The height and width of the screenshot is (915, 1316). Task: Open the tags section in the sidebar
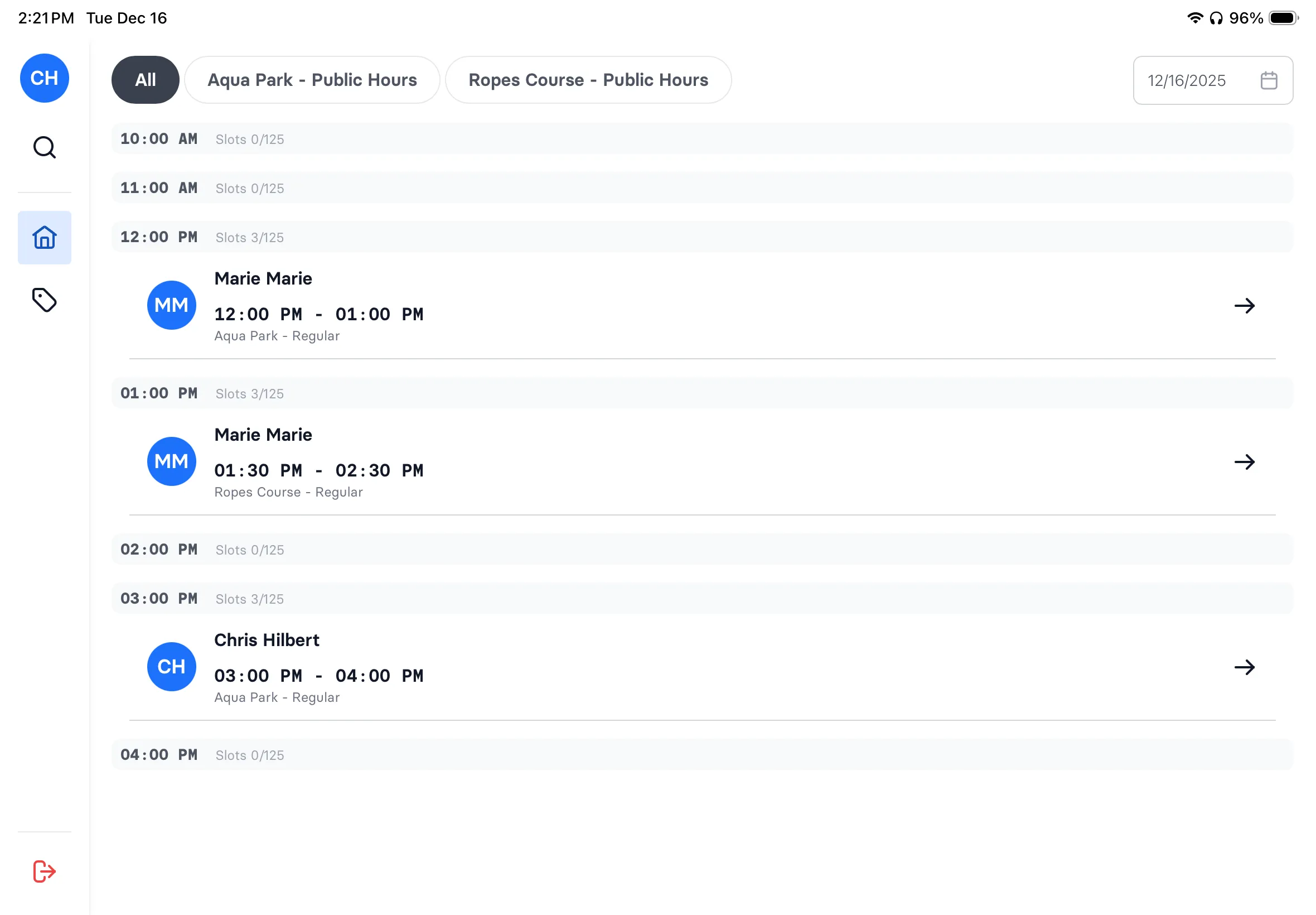click(44, 300)
